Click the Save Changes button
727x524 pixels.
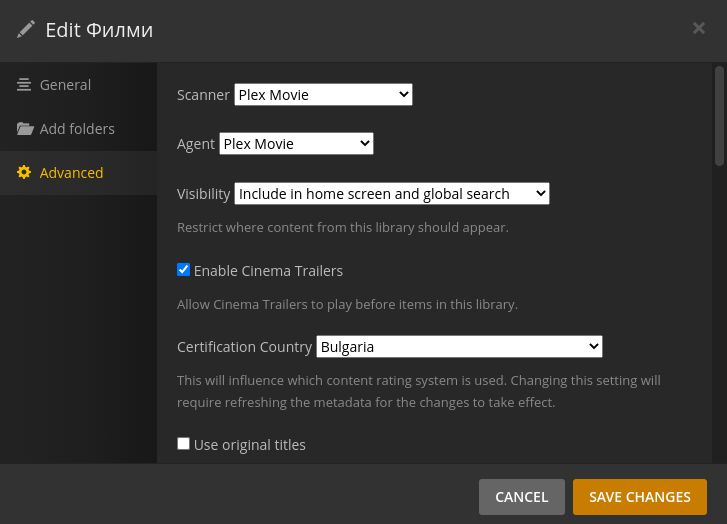coord(639,497)
